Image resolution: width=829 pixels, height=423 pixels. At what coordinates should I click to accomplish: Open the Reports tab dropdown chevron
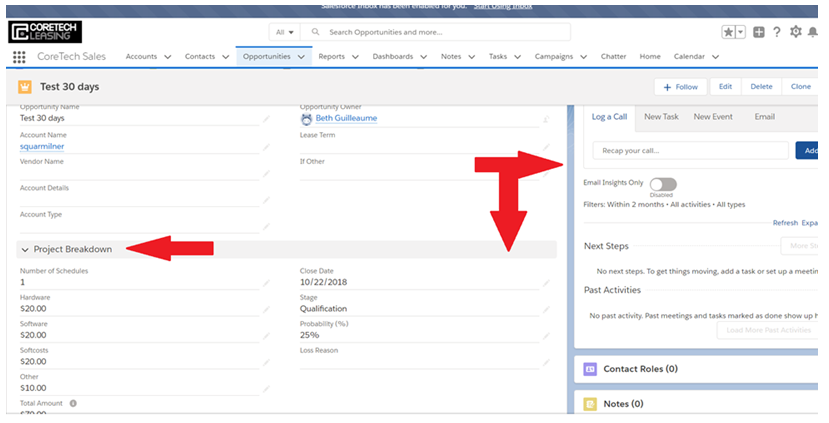point(355,57)
